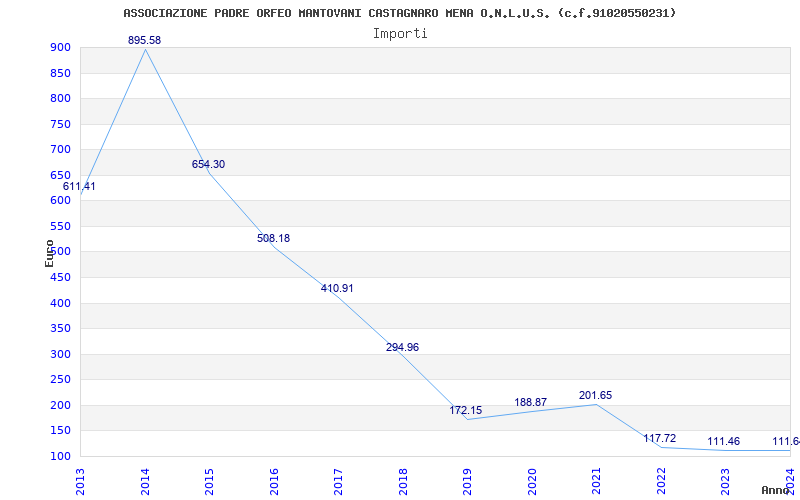Click the 'Euro' y-axis title
800x500 pixels.
pyautogui.click(x=49, y=253)
